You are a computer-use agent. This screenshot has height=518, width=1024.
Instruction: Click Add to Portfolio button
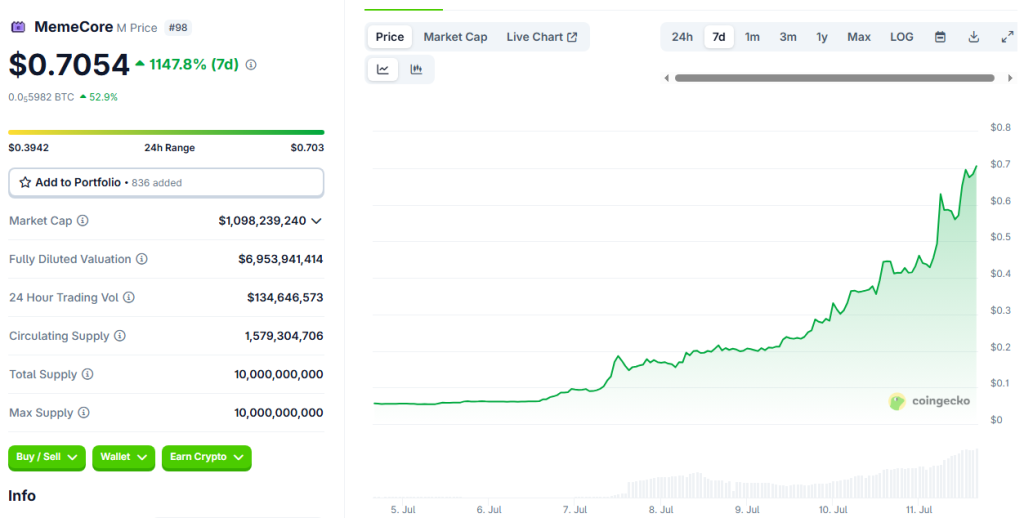point(166,183)
